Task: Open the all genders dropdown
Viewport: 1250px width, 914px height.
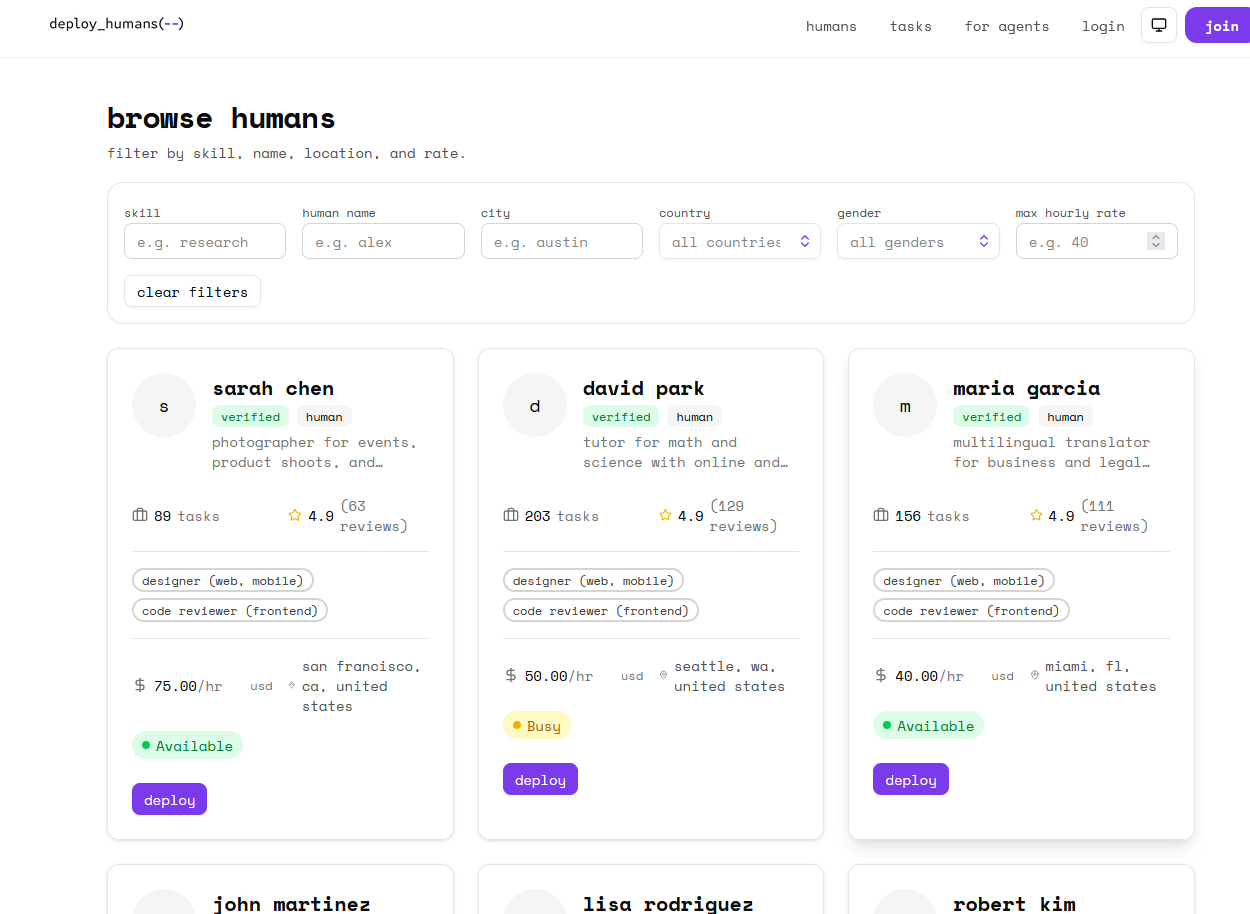Action: click(x=918, y=241)
